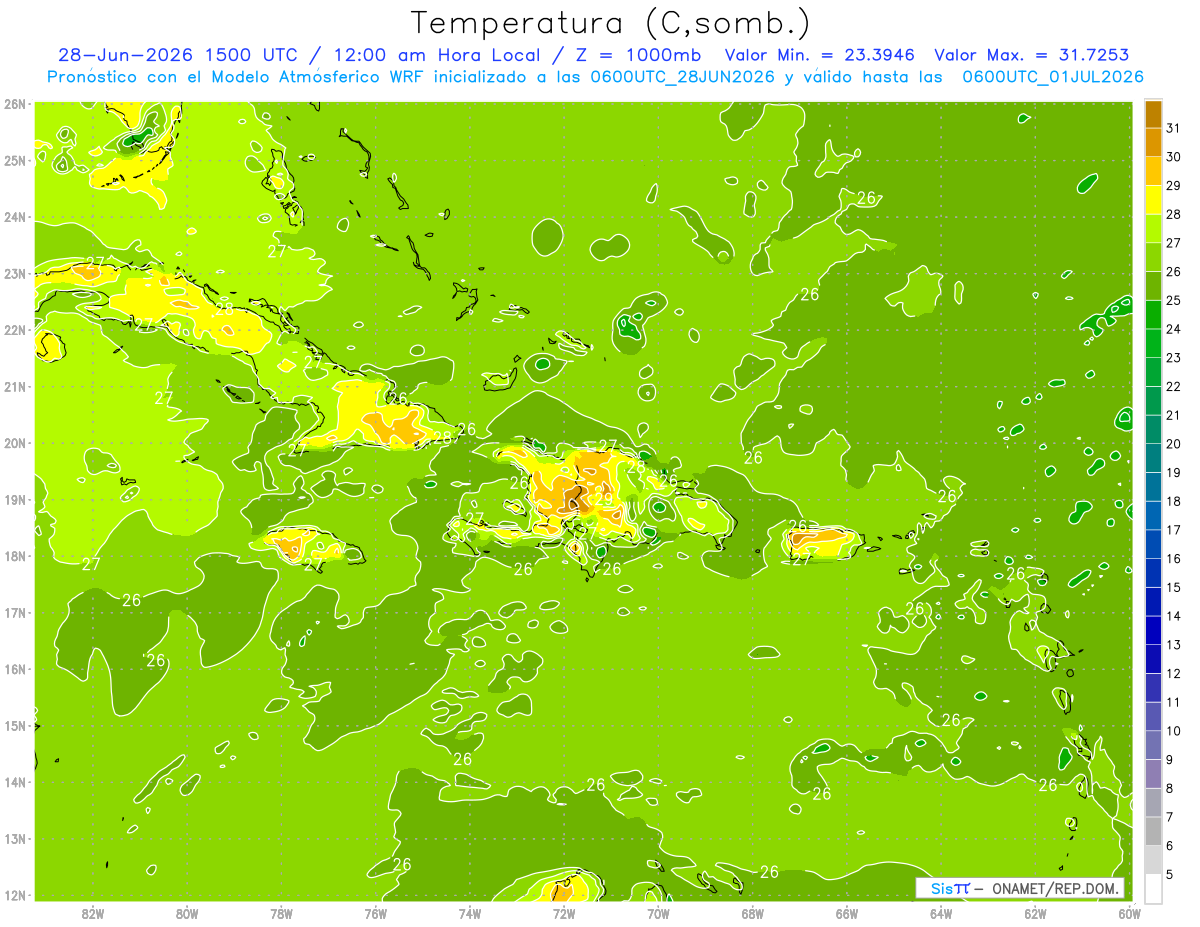Click the '18N' latitude axis label
The width and height of the screenshot is (1200, 927).
(x=15, y=556)
